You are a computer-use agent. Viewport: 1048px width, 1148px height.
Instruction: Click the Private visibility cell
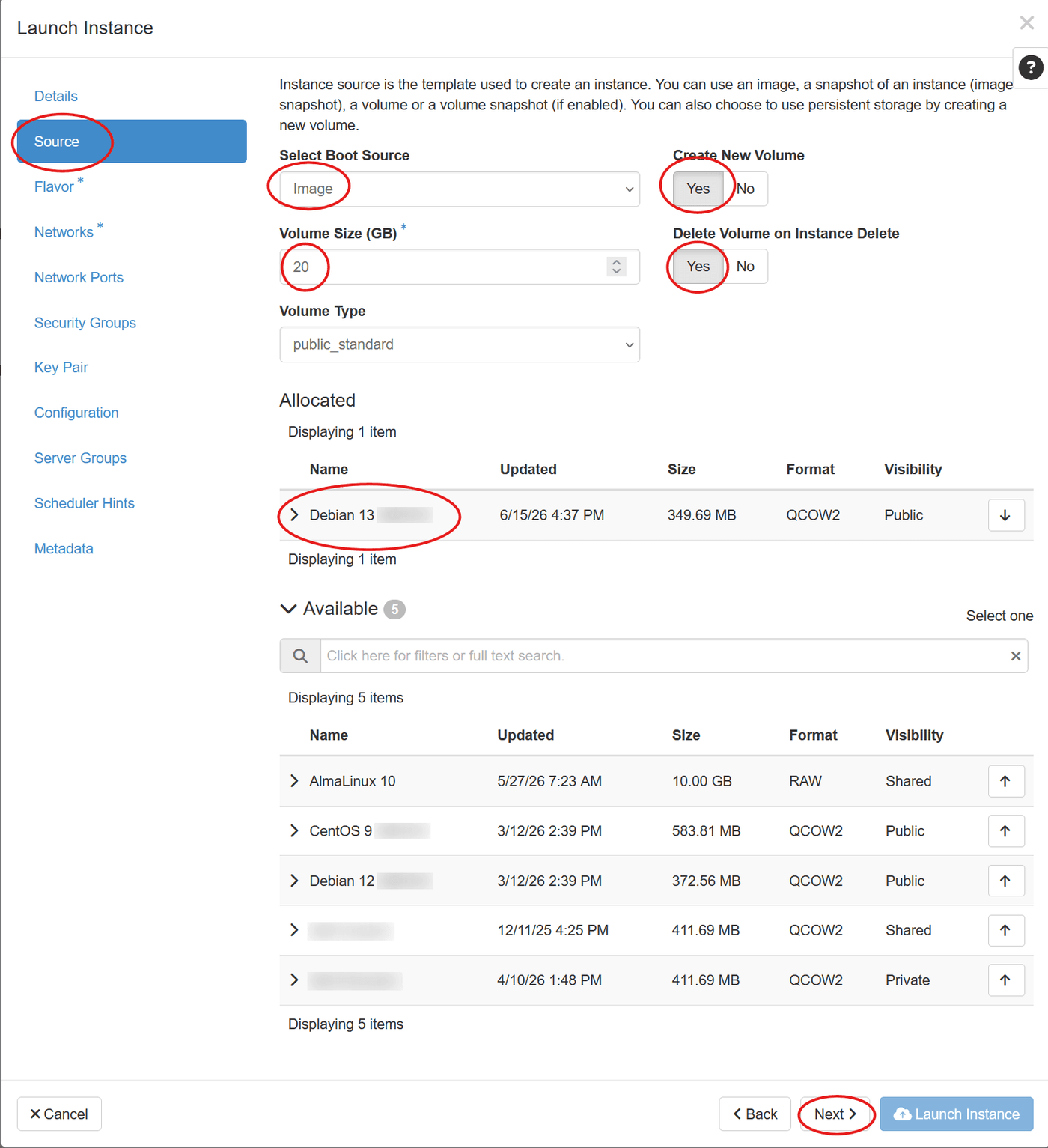tap(907, 980)
